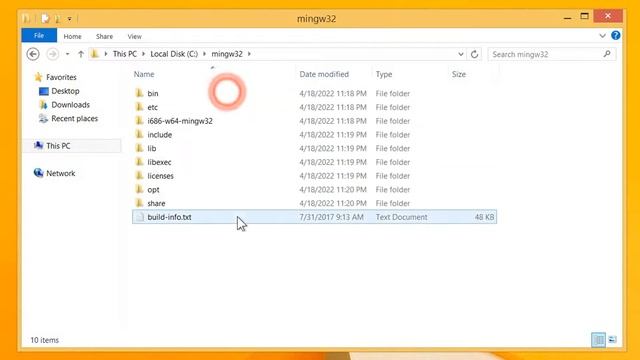Select the opt folder icon

tap(140, 189)
